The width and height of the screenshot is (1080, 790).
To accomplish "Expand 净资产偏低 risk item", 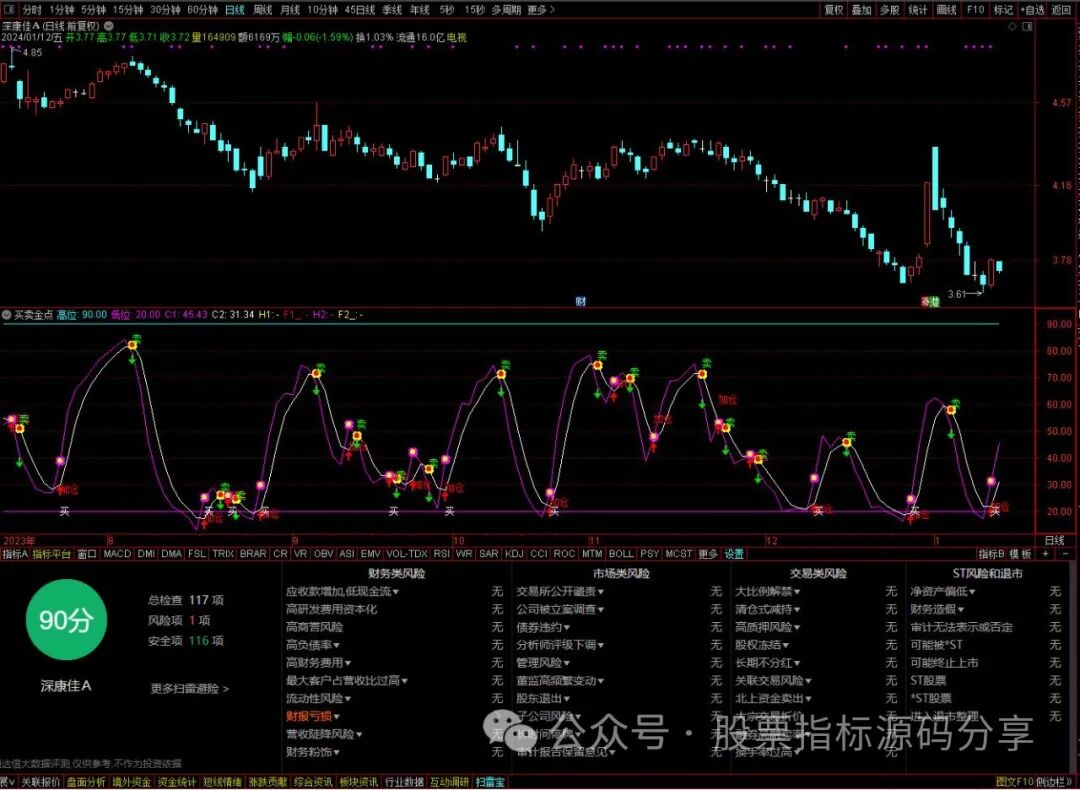I will coord(943,592).
